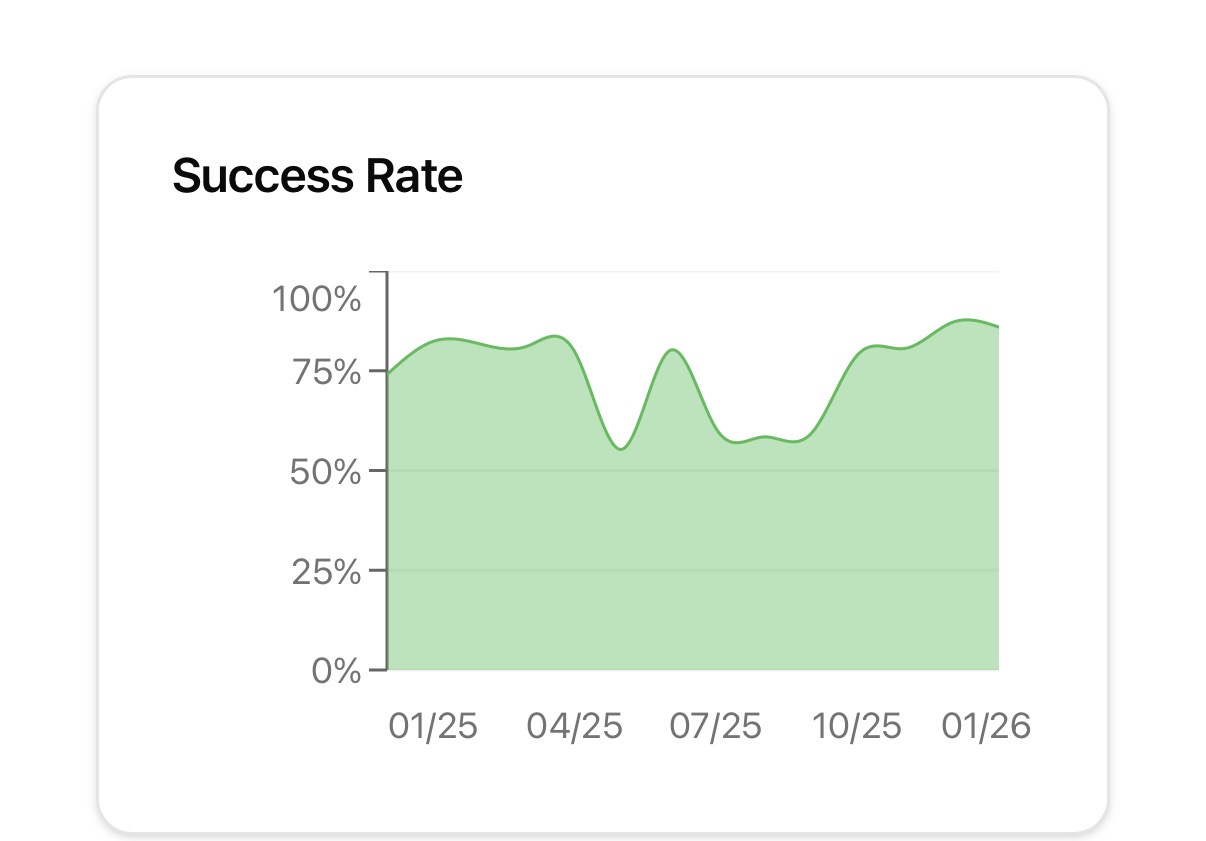Click the right end of the success line
1206x841 pixels.
997,327
